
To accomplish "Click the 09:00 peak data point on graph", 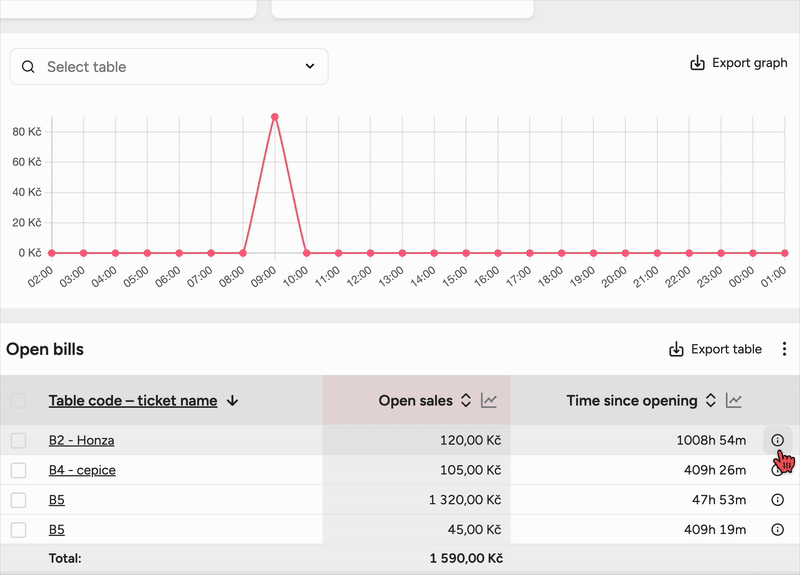I will [275, 117].
